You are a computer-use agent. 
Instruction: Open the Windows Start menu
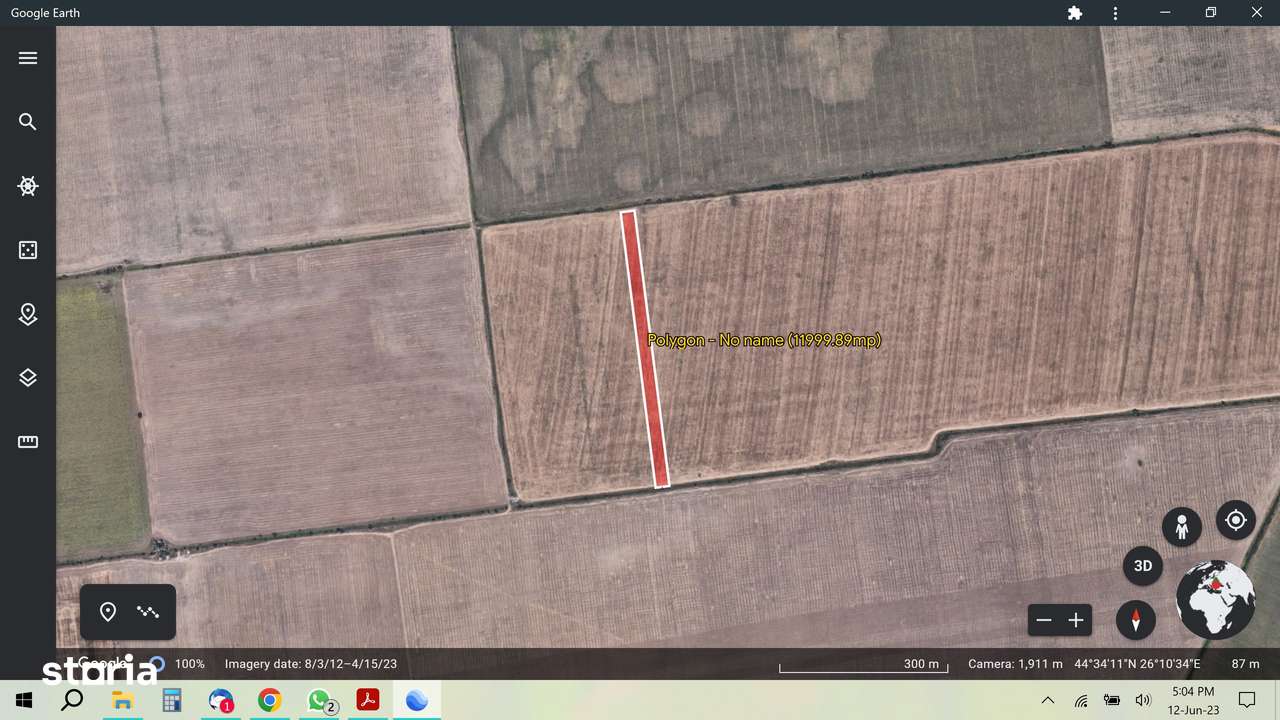tap(23, 700)
